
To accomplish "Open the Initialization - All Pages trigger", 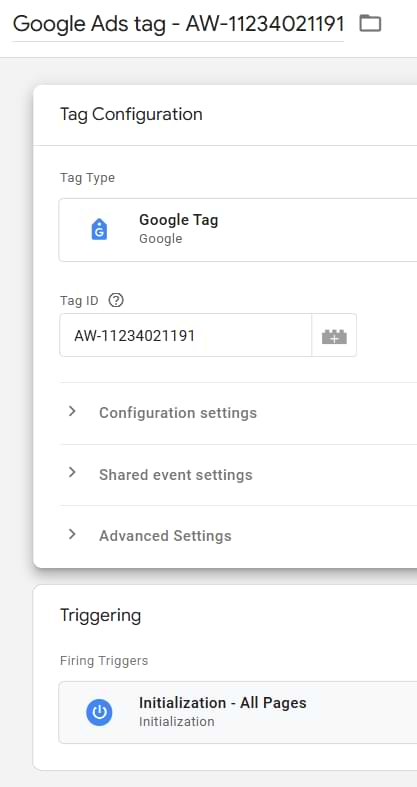I will (x=238, y=712).
